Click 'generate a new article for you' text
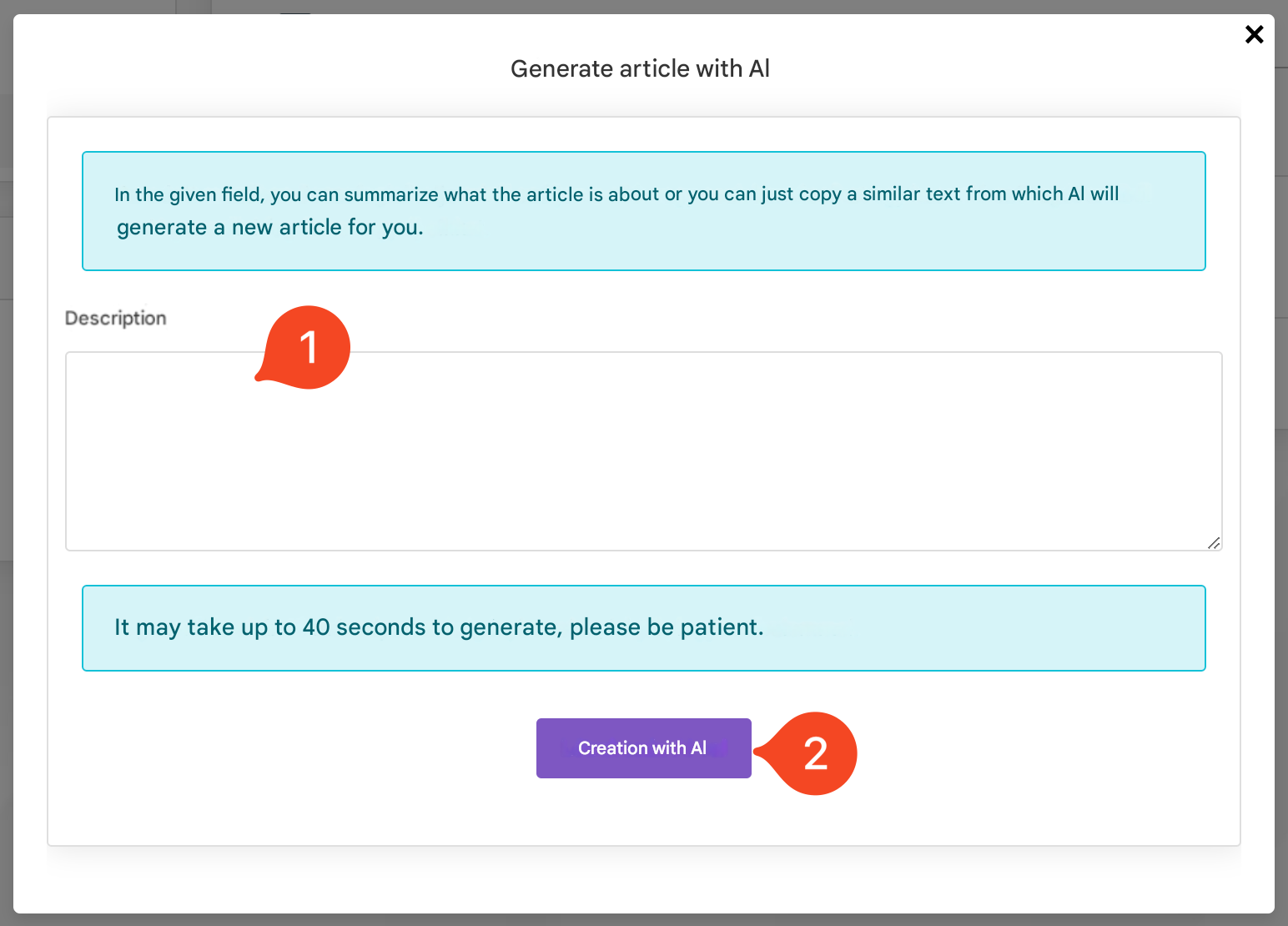Viewport: 1288px width, 926px height. pos(269,227)
